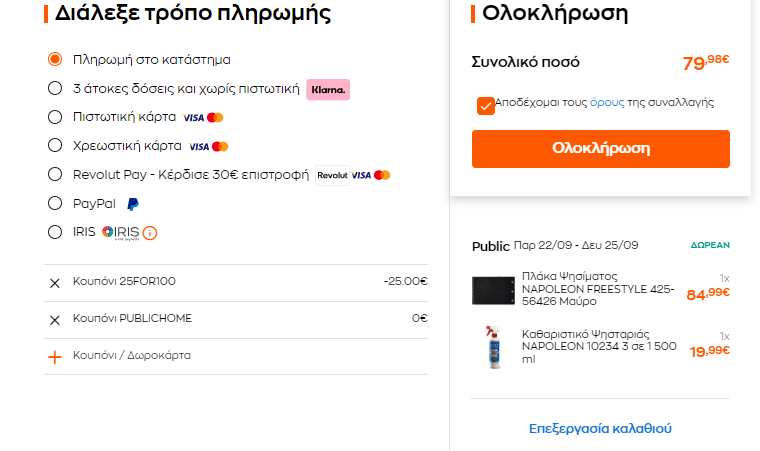Viewport: 760px width, 451px height.
Task: Click the IRIS payments logo
Action: pyautogui.click(x=121, y=233)
